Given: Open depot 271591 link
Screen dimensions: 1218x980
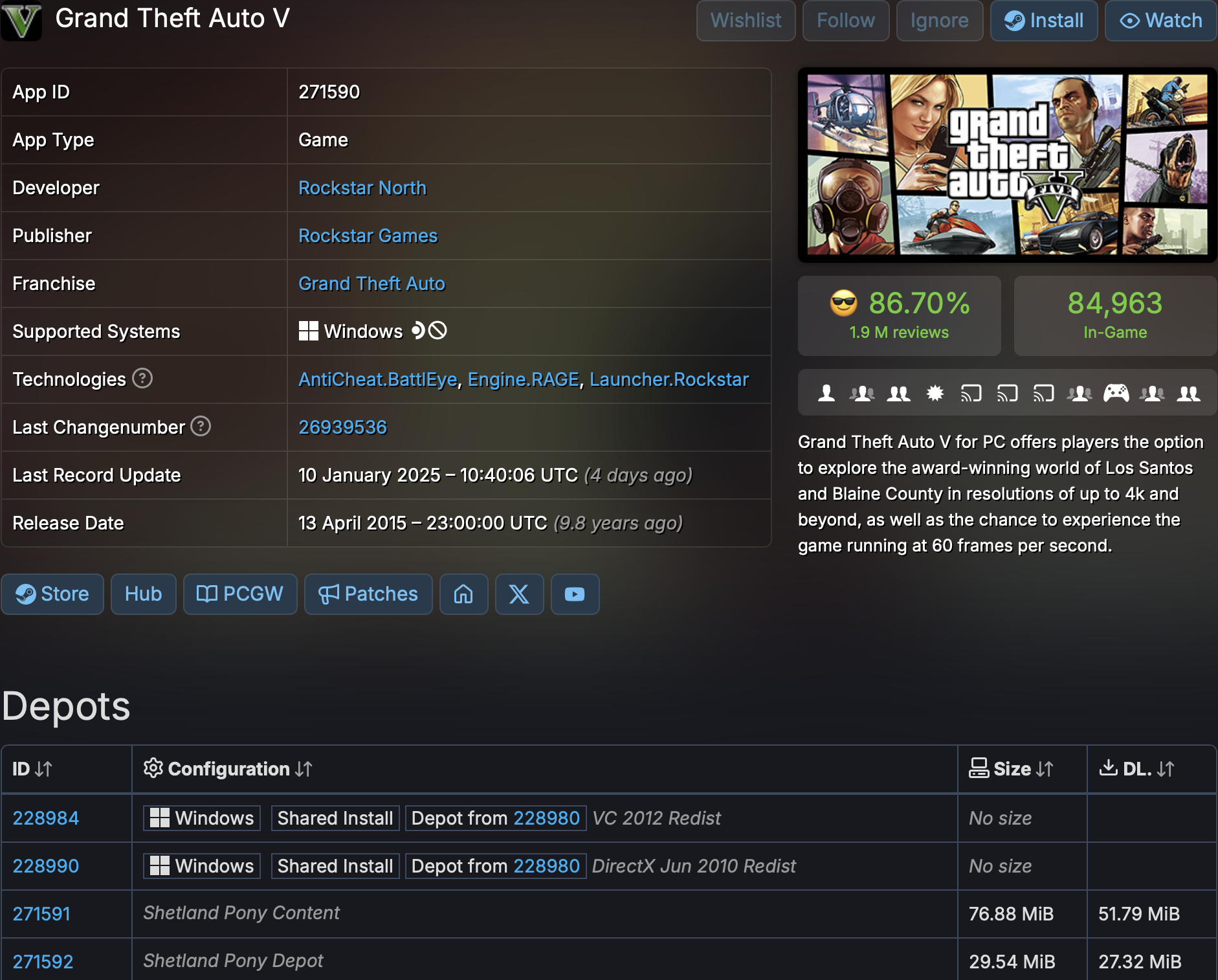Looking at the screenshot, I should point(41,914).
